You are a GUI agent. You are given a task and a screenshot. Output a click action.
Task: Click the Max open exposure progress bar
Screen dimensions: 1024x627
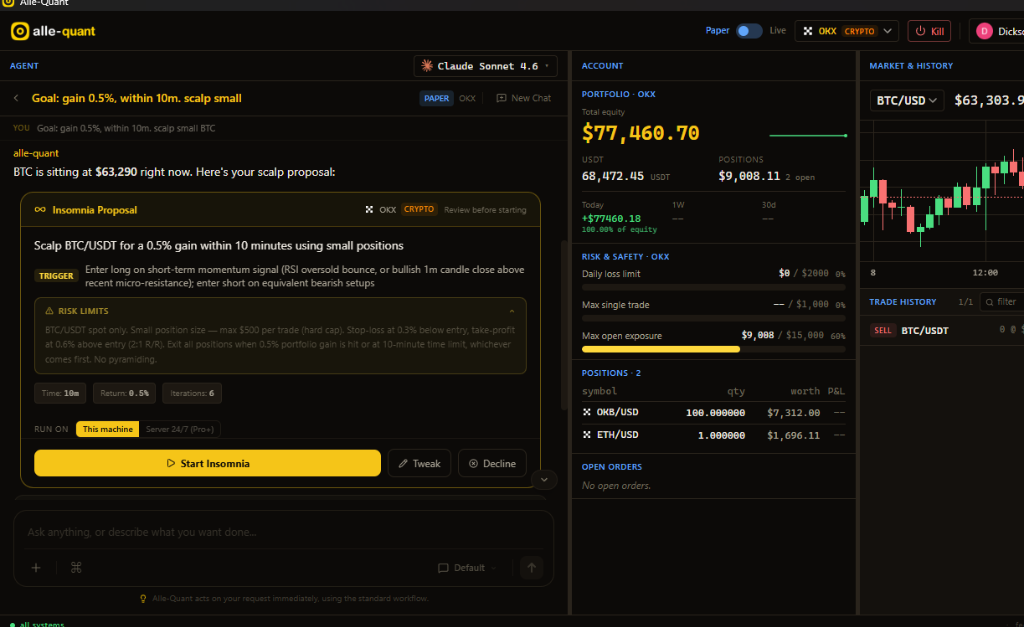click(713, 349)
